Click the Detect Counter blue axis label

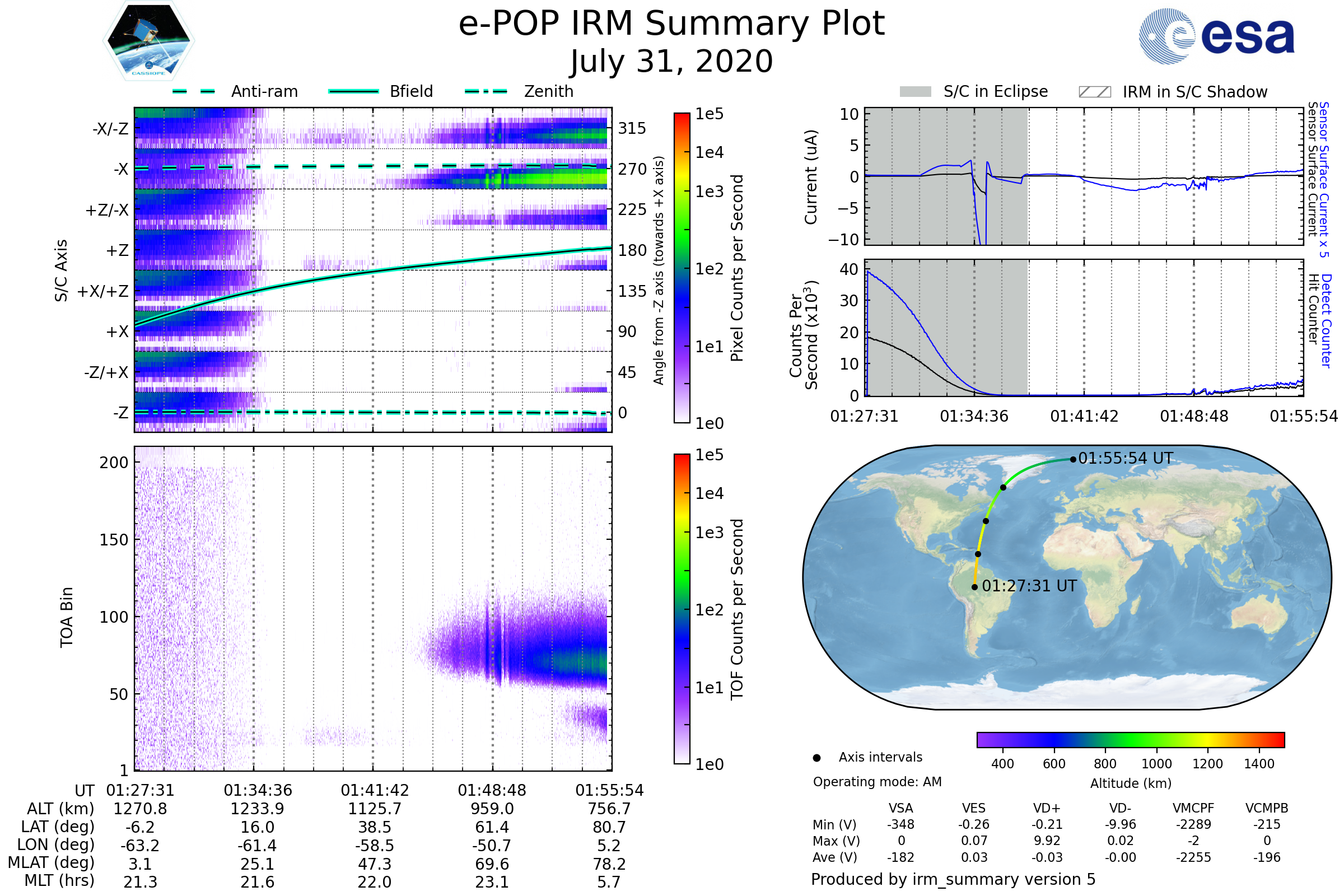pos(1327,321)
